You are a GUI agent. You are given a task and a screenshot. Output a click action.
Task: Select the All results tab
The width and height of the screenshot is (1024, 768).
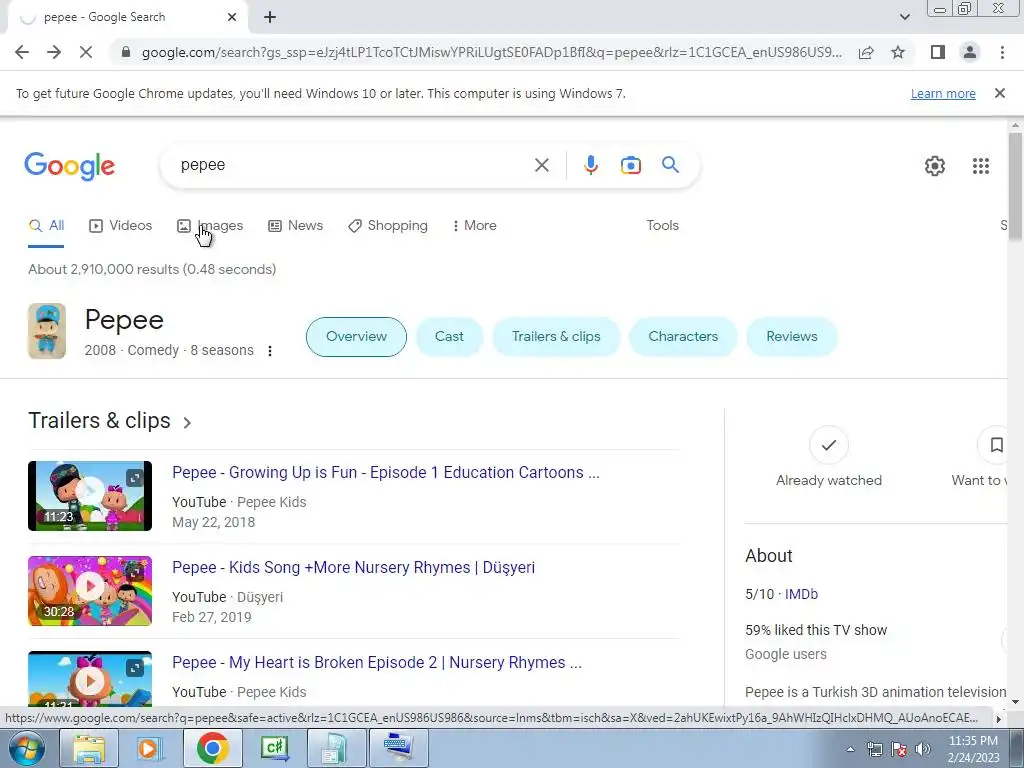(x=46, y=226)
